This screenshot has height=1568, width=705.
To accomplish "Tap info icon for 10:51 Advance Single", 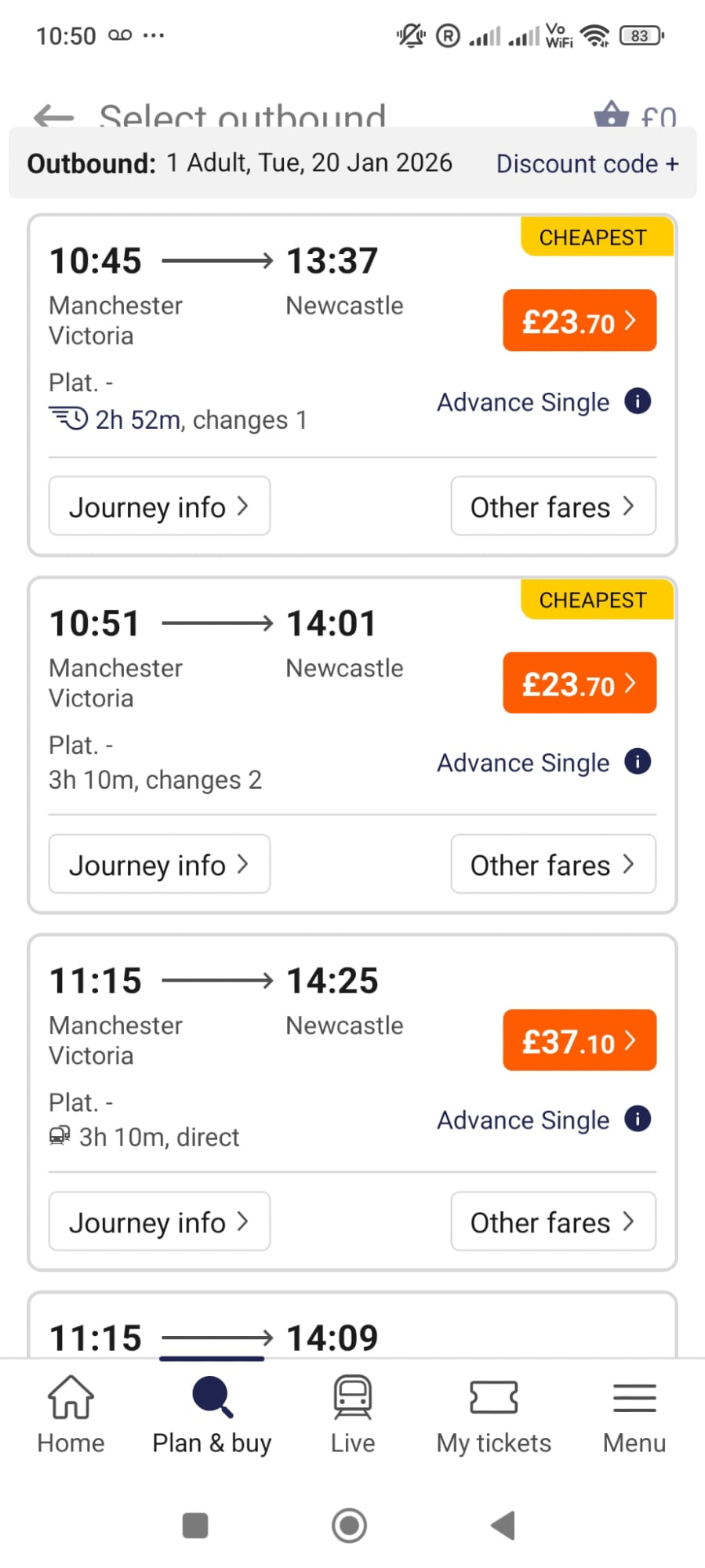I will (638, 761).
